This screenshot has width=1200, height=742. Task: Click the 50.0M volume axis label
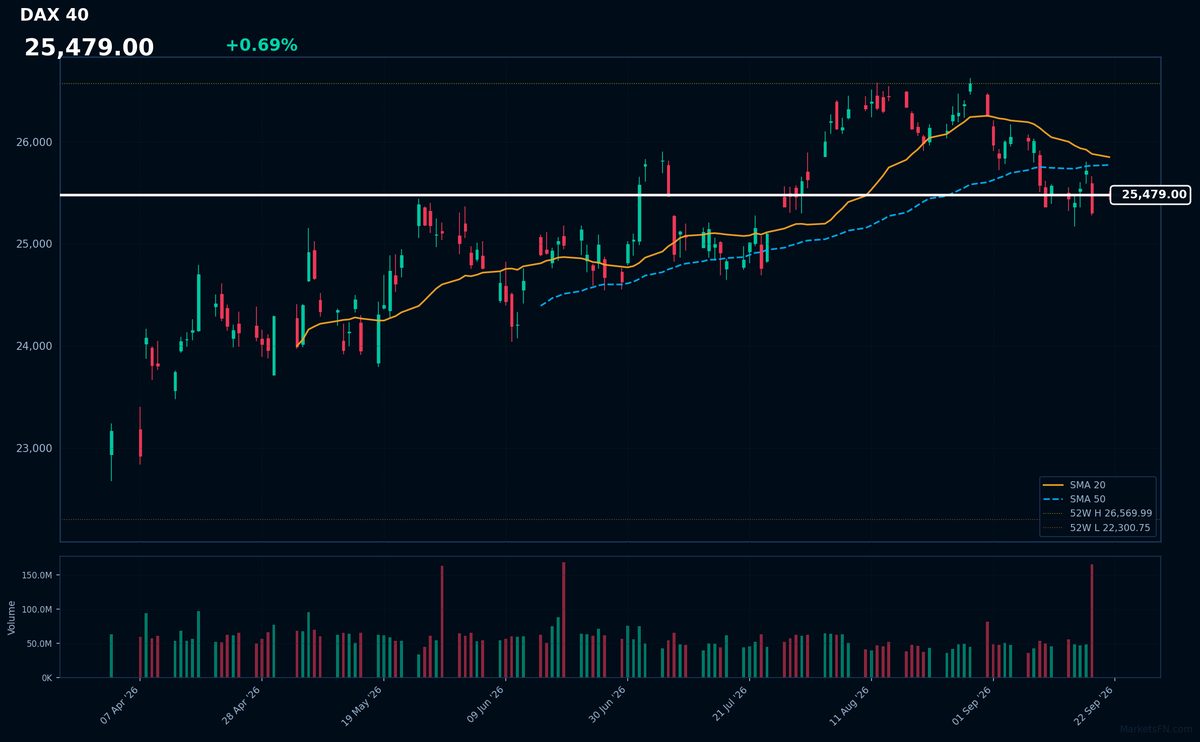coord(38,644)
